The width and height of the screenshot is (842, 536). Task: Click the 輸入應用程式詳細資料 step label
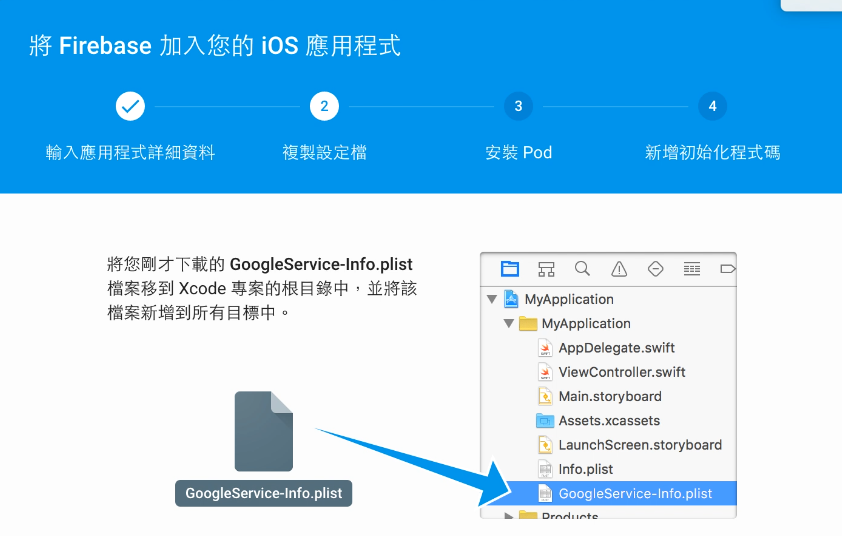coord(130,153)
